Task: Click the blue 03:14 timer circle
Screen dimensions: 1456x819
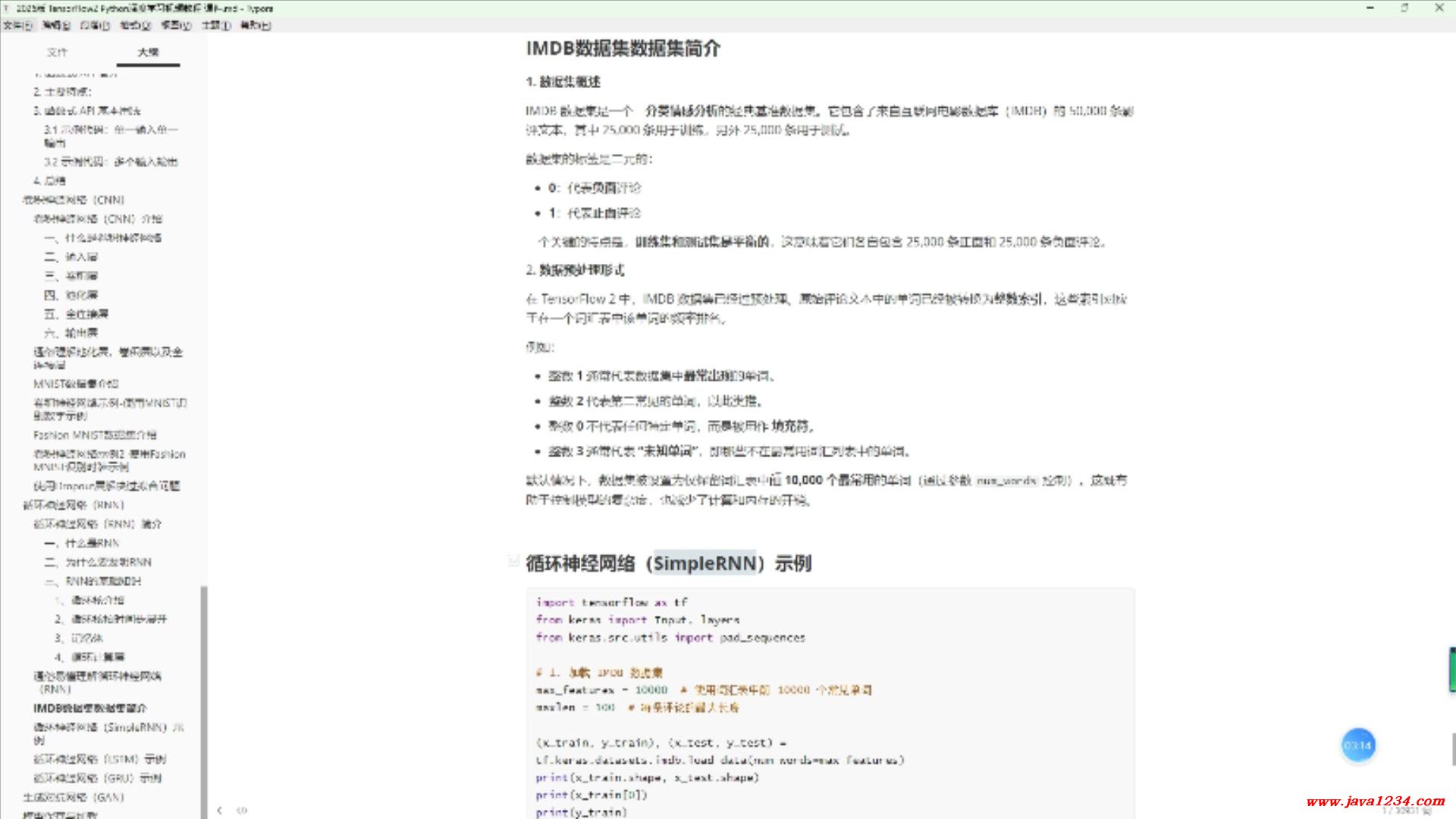Action: [1357, 745]
